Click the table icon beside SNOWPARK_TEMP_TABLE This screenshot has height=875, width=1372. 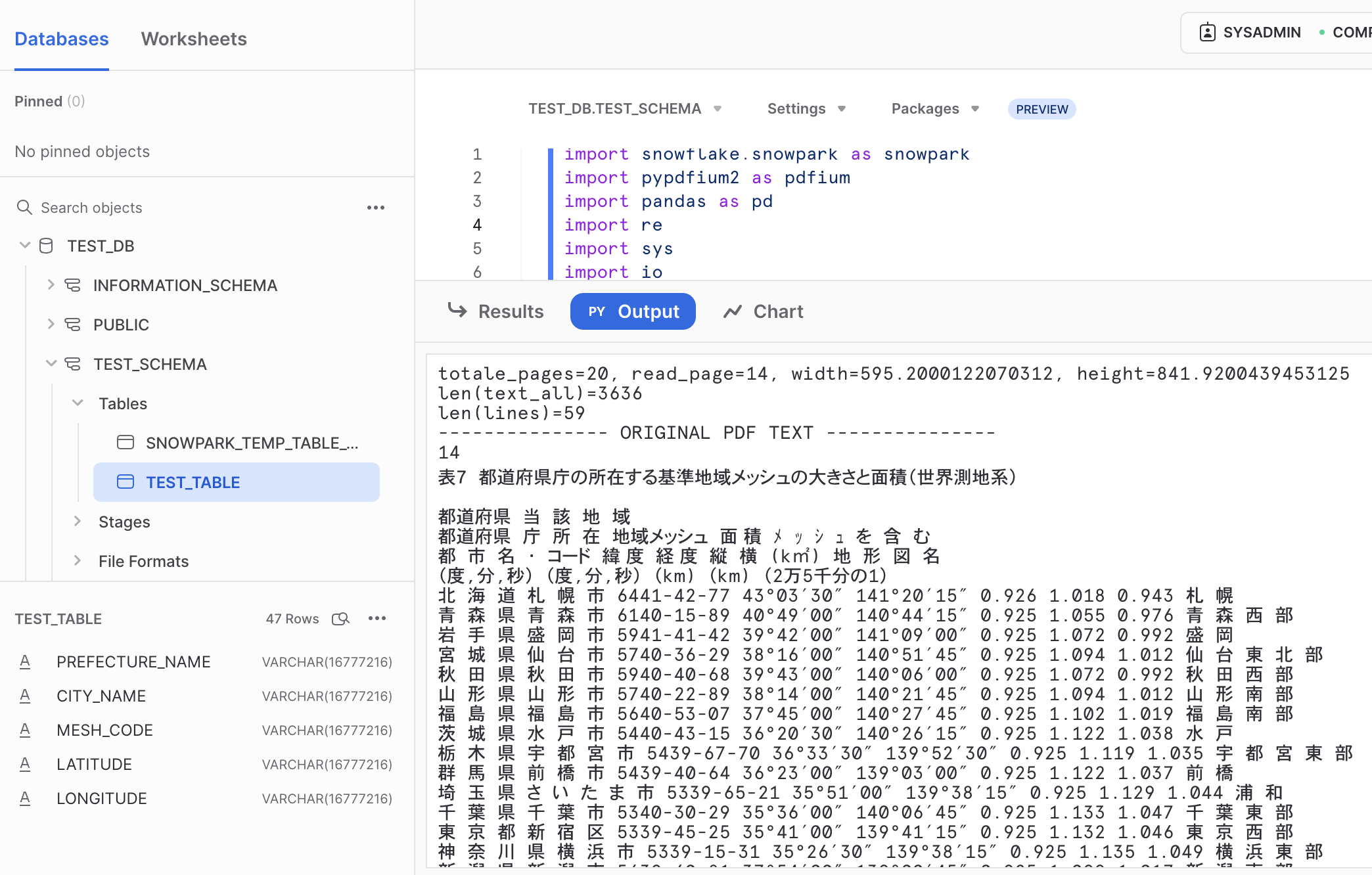click(x=126, y=442)
